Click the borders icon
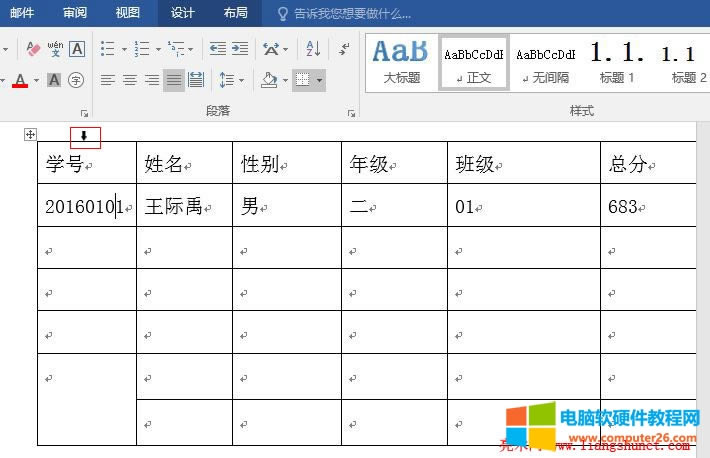Screen dimensions: 710x458 pos(302,81)
